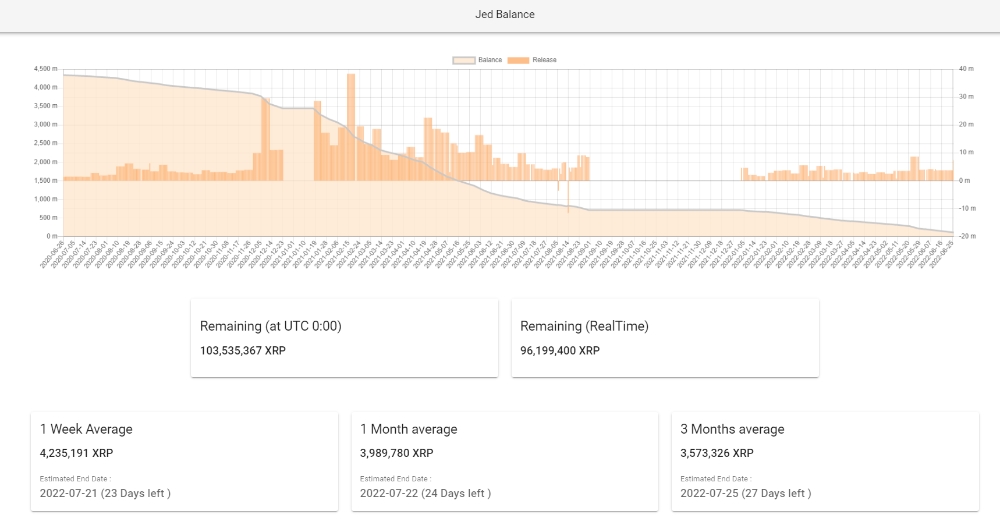This screenshot has height=525, width=1000.
Task: Open the 3 Months average heading
Action: click(732, 429)
